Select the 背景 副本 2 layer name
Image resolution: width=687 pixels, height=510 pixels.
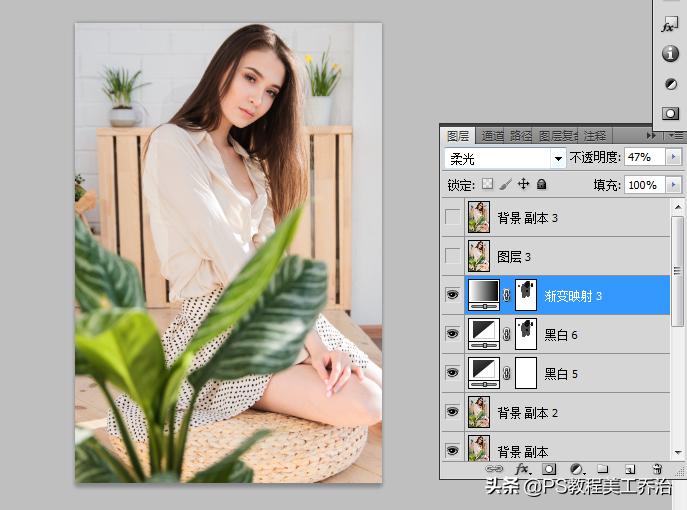pos(528,413)
